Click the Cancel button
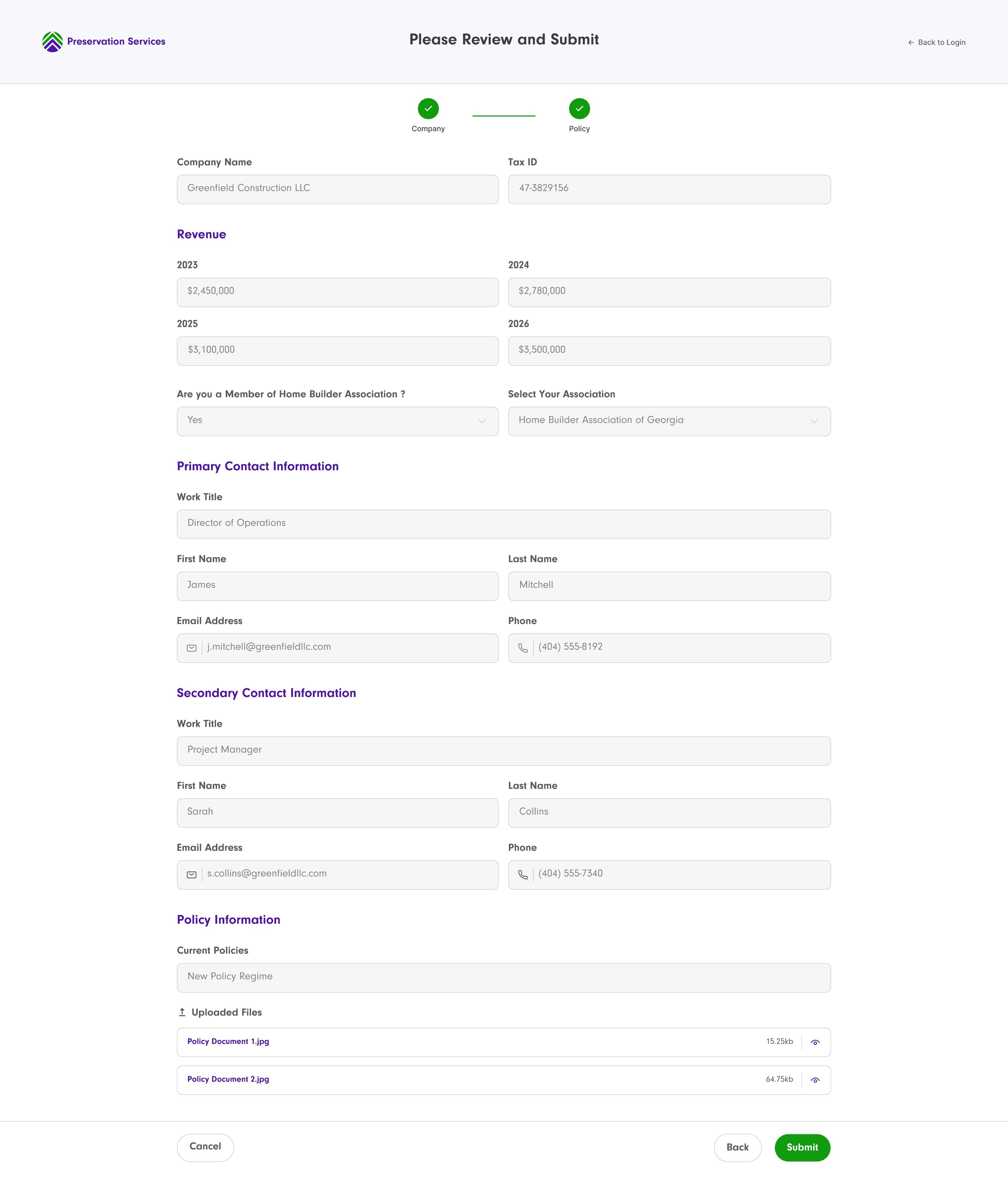 (x=205, y=1147)
